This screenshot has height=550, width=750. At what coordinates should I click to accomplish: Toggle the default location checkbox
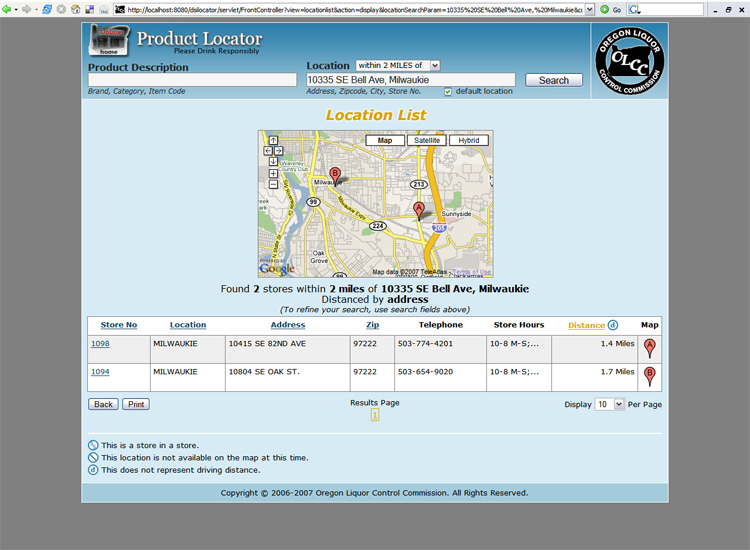[x=448, y=91]
